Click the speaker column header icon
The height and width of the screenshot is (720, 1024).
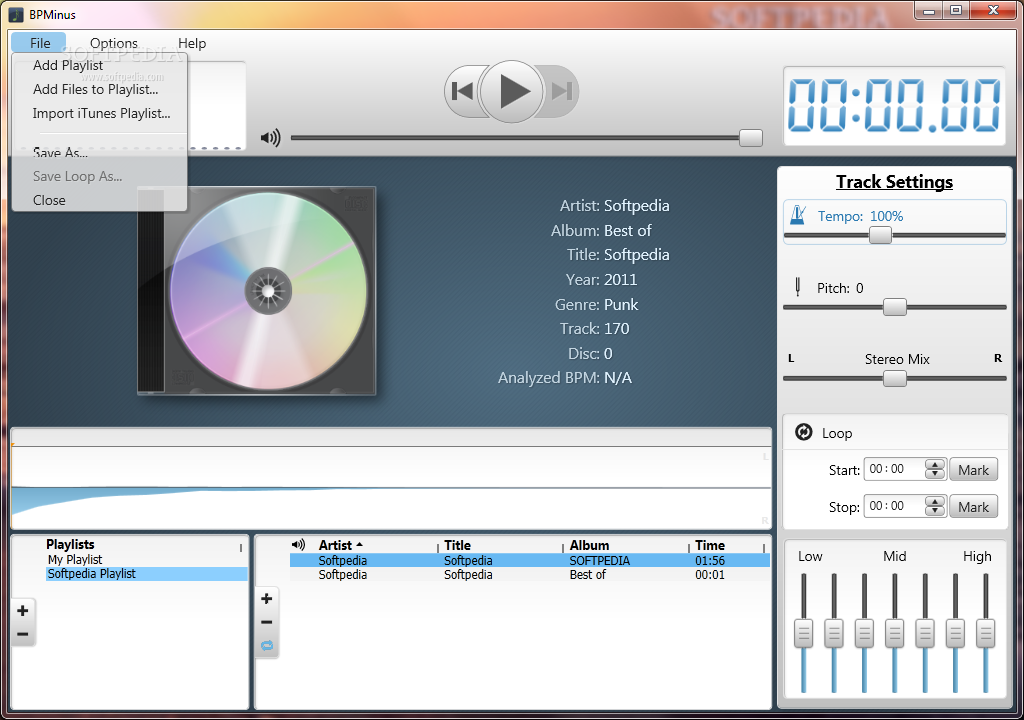point(298,544)
